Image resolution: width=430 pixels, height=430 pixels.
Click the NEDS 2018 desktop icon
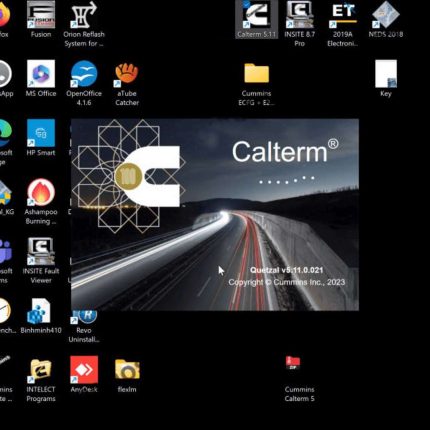coord(386,19)
